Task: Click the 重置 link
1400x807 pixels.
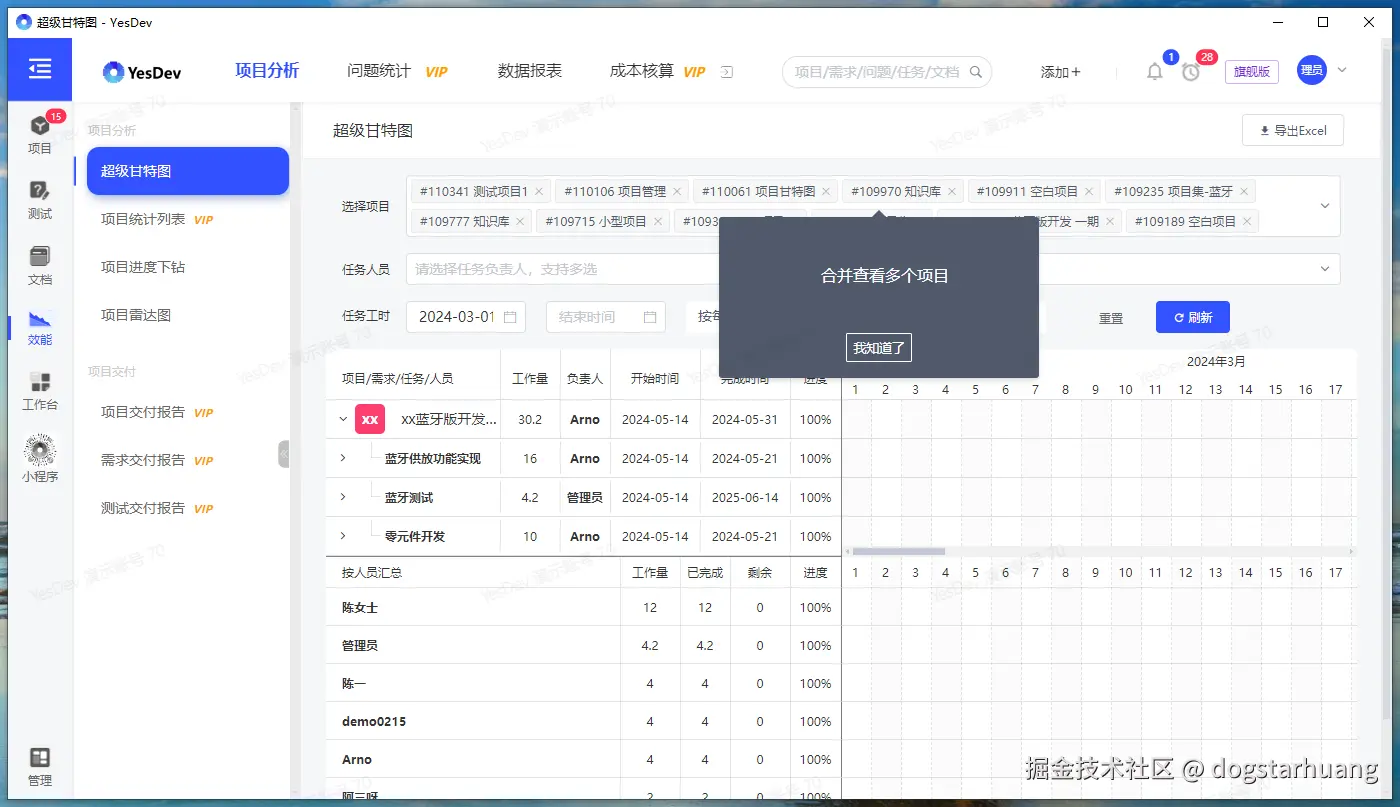Action: [1111, 318]
